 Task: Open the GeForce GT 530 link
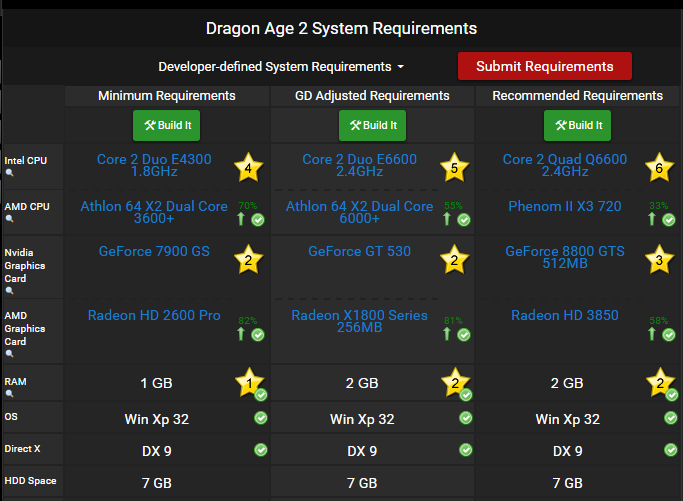(x=359, y=251)
